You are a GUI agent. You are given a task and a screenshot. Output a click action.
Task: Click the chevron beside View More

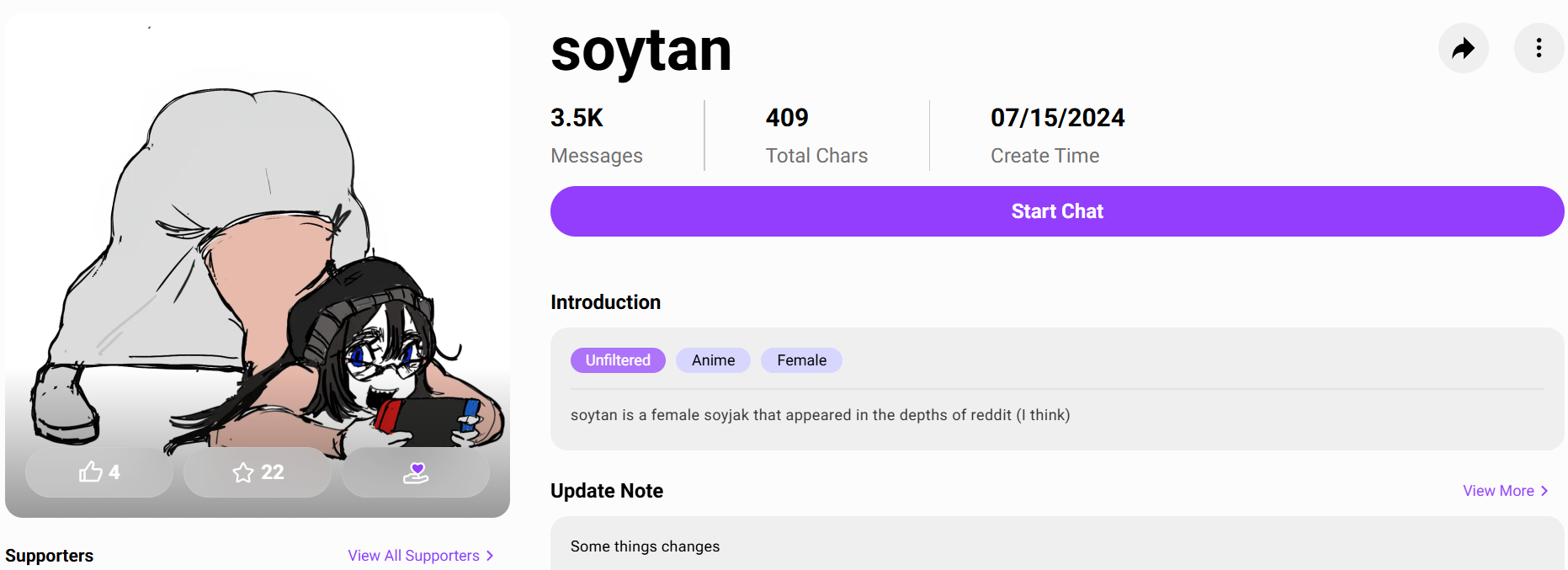pos(1544,491)
